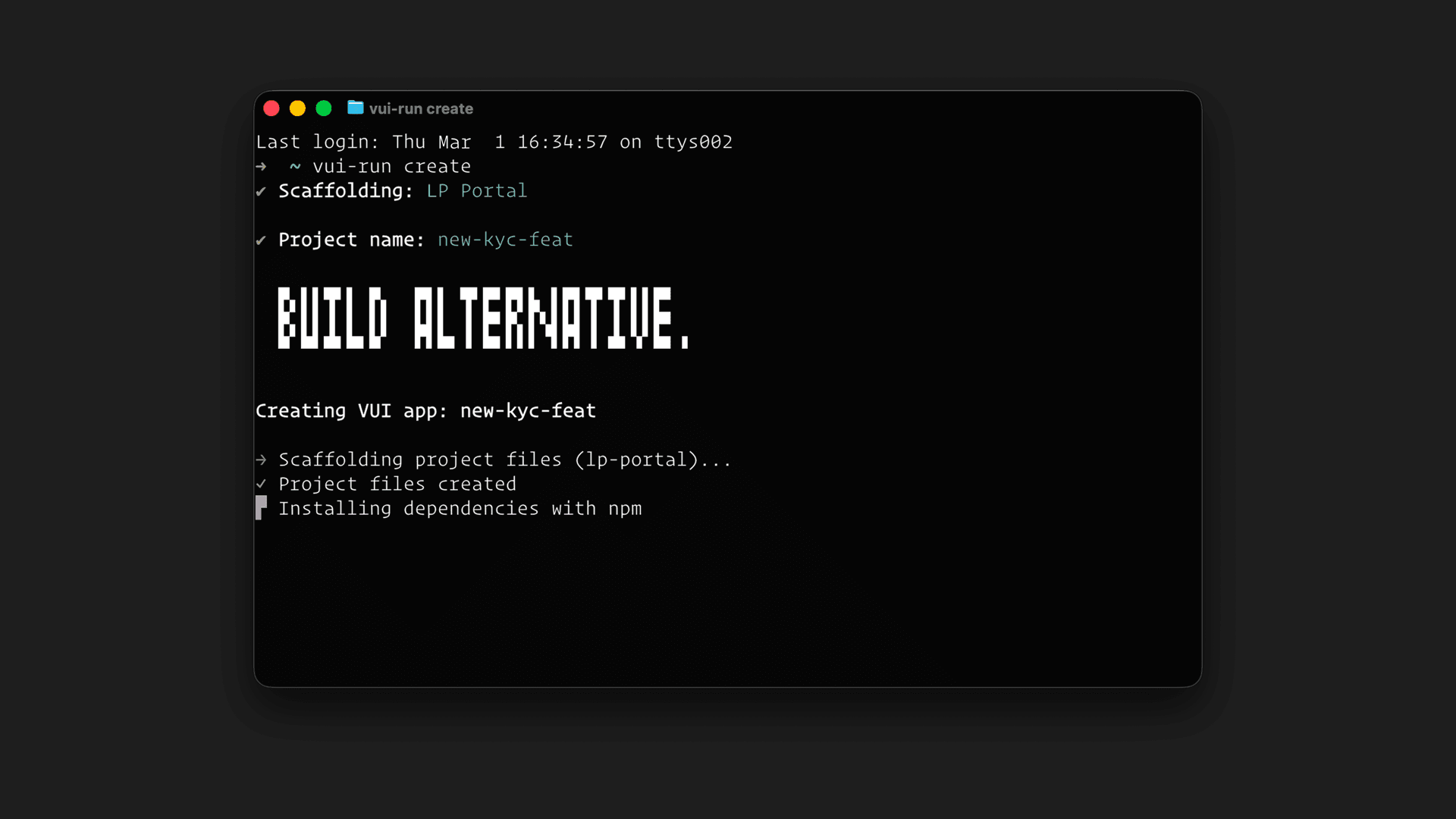Click the 'Project files created' line

(397, 484)
